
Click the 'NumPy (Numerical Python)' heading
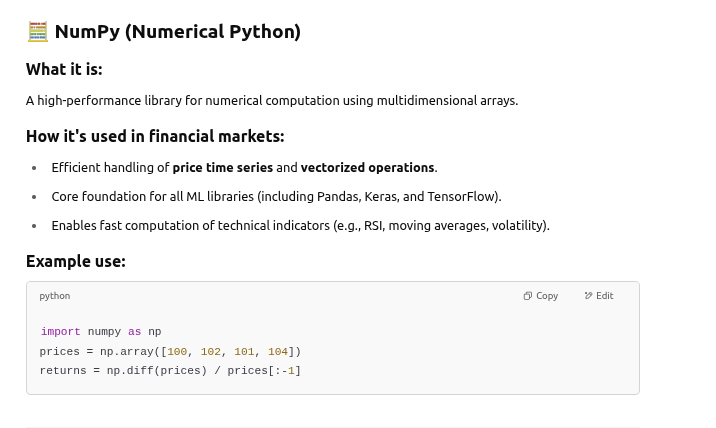[178, 32]
